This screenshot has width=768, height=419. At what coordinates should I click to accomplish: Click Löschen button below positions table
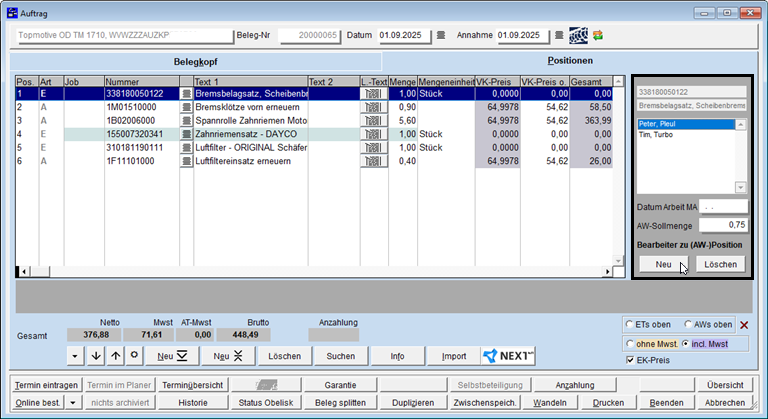coord(285,356)
